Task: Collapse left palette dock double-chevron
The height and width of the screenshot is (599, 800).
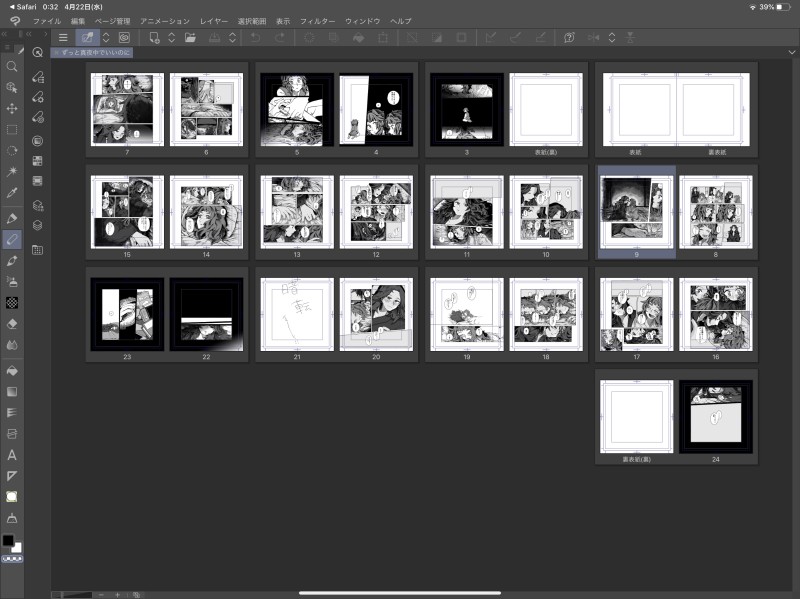Action: (x=4, y=34)
